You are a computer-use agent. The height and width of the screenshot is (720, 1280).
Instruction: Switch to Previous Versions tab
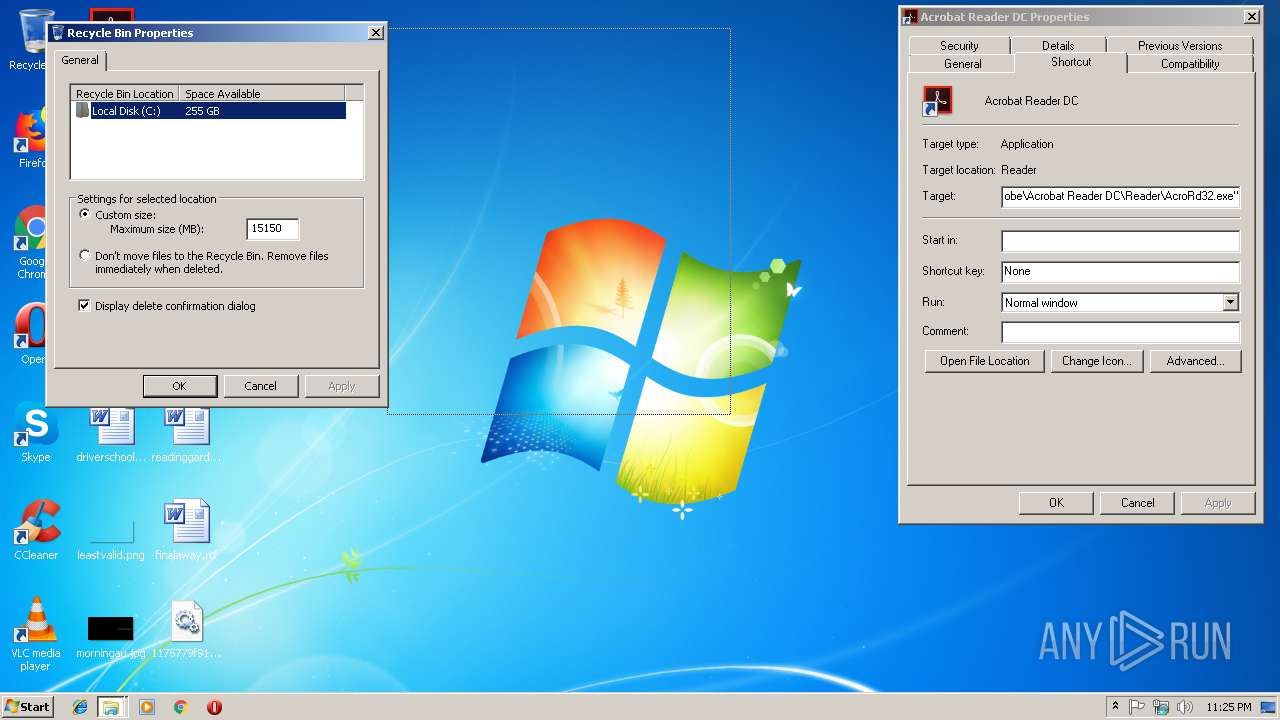1179,46
